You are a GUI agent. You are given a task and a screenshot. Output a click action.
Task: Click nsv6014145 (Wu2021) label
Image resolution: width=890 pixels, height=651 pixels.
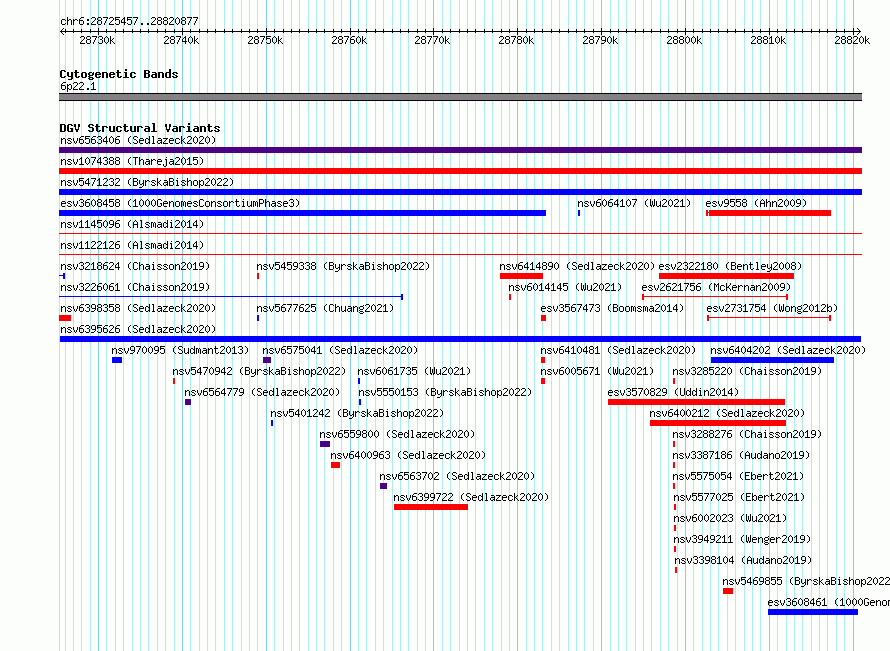pos(565,287)
